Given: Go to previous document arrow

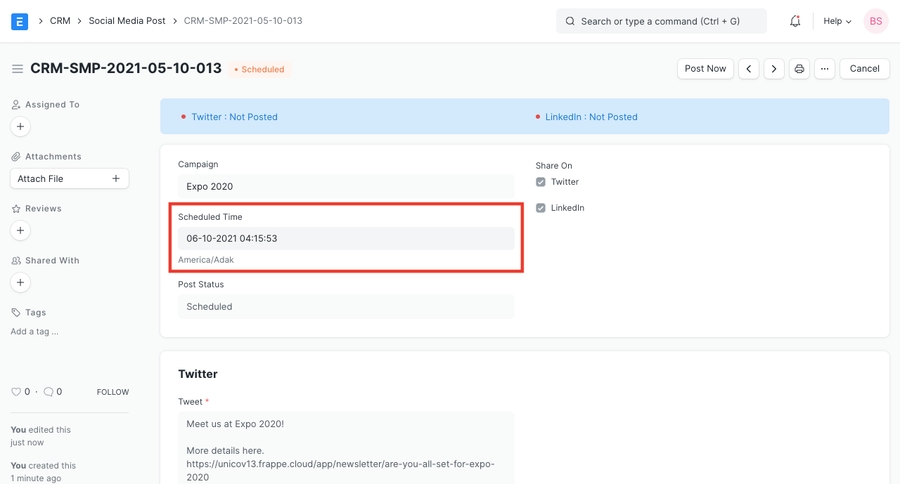Looking at the screenshot, I should 749,69.
